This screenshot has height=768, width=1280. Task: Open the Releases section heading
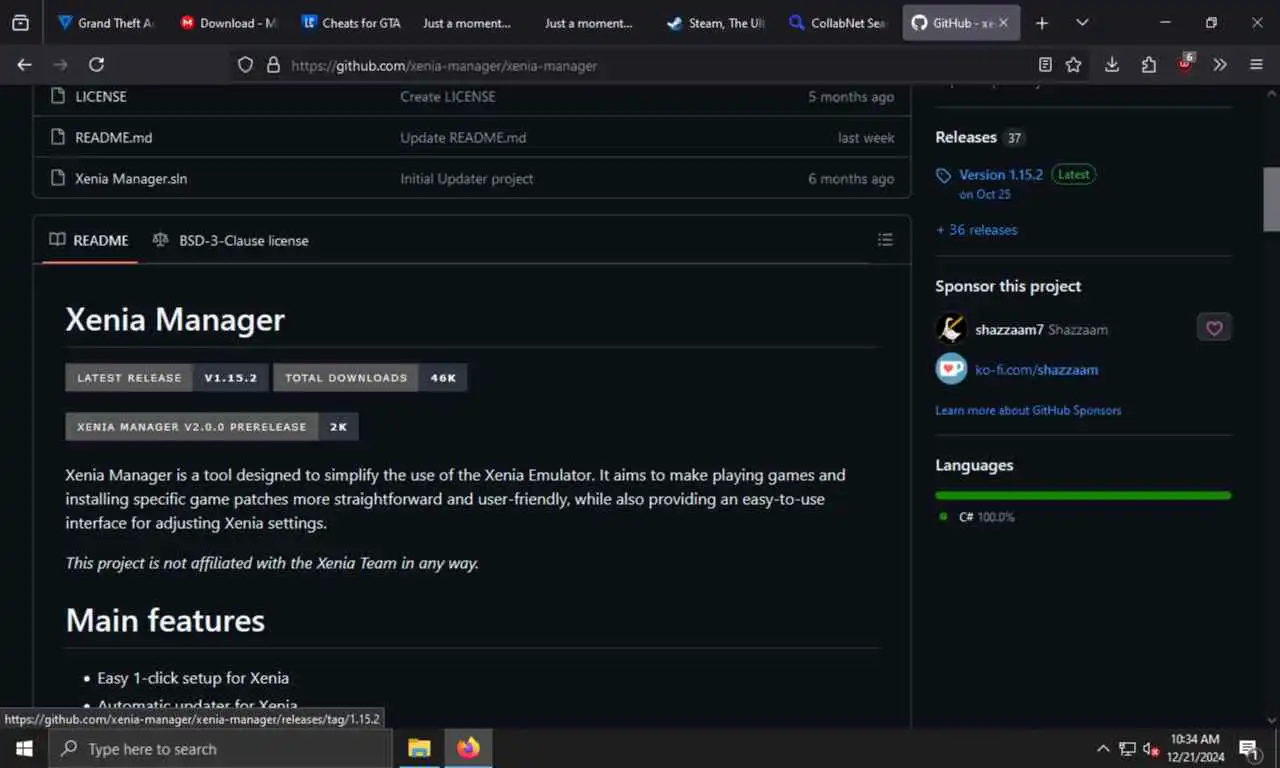[x=966, y=137]
